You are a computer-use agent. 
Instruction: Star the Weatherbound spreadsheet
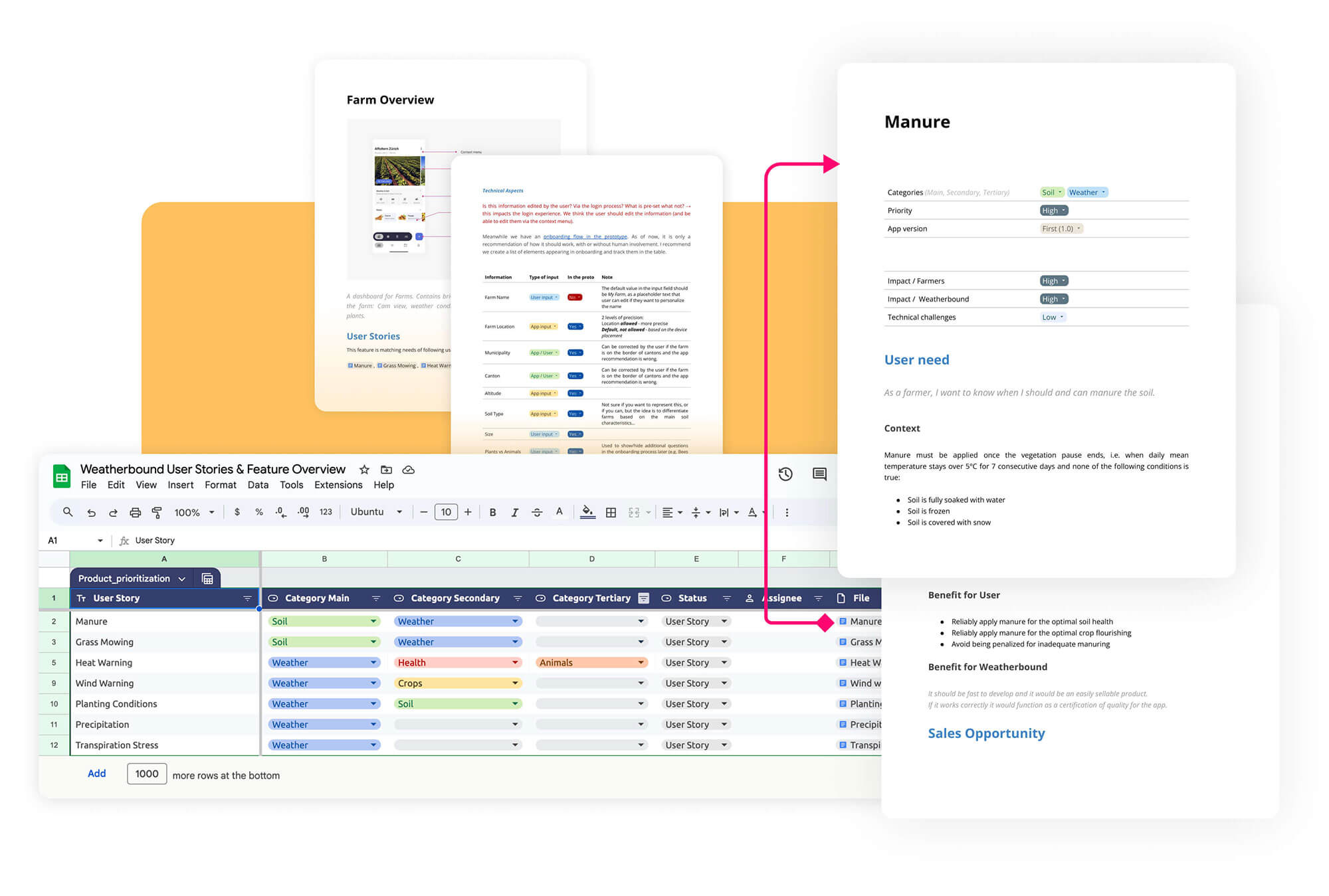[x=364, y=470]
